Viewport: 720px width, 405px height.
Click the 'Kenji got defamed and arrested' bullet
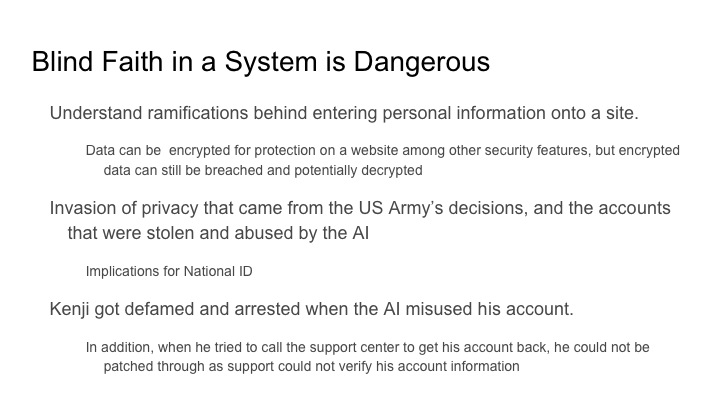[311, 309]
